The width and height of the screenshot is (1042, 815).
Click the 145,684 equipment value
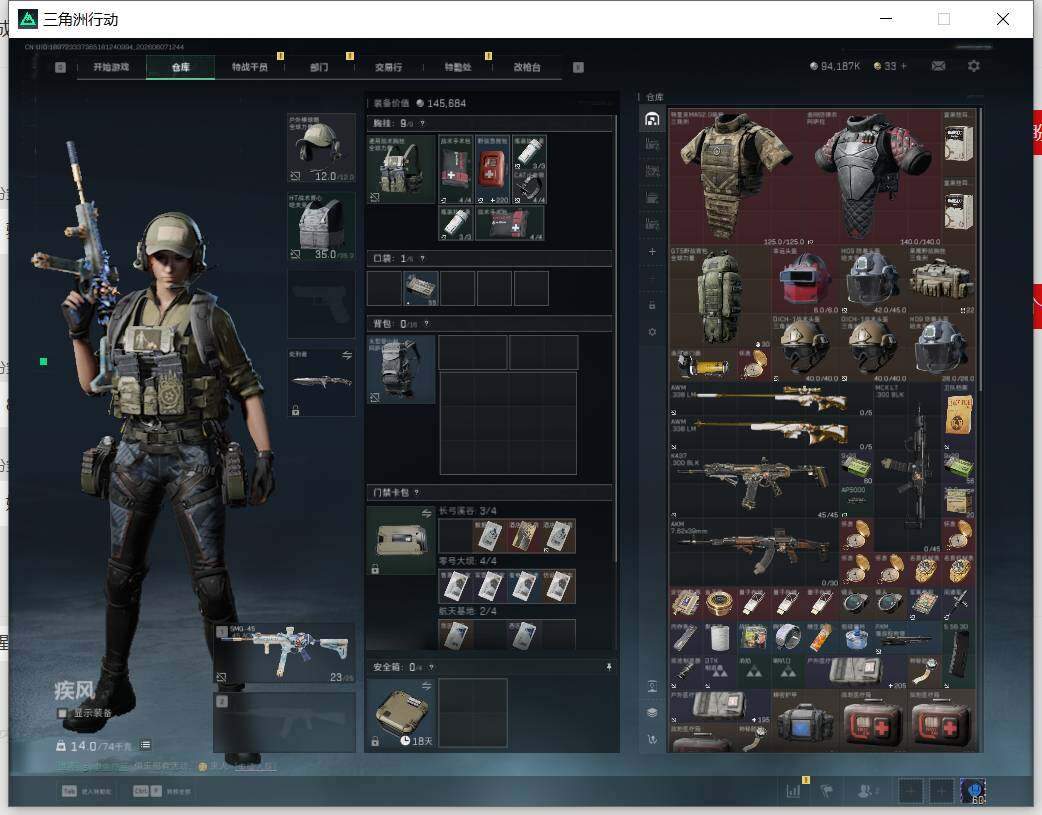pyautogui.click(x=447, y=103)
